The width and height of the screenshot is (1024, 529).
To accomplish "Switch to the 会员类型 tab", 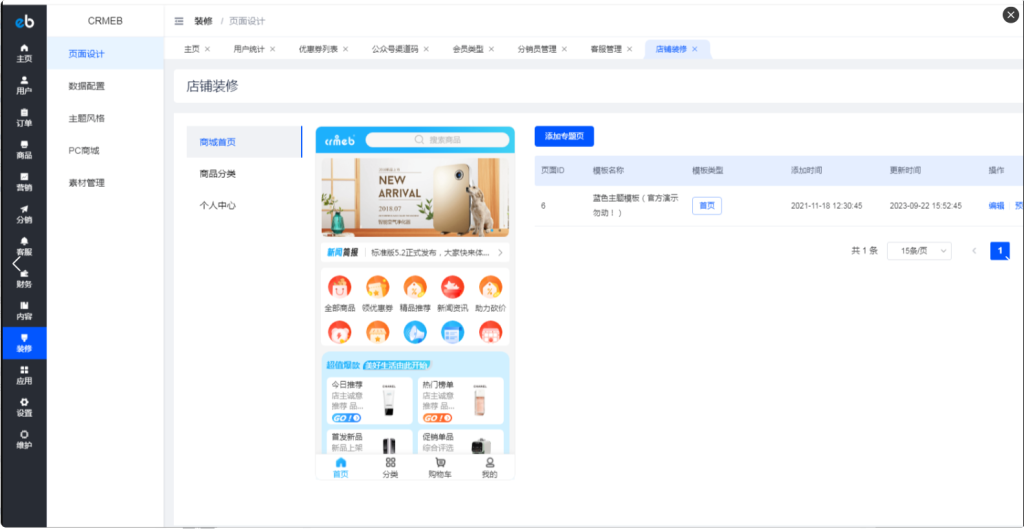I will [x=468, y=49].
